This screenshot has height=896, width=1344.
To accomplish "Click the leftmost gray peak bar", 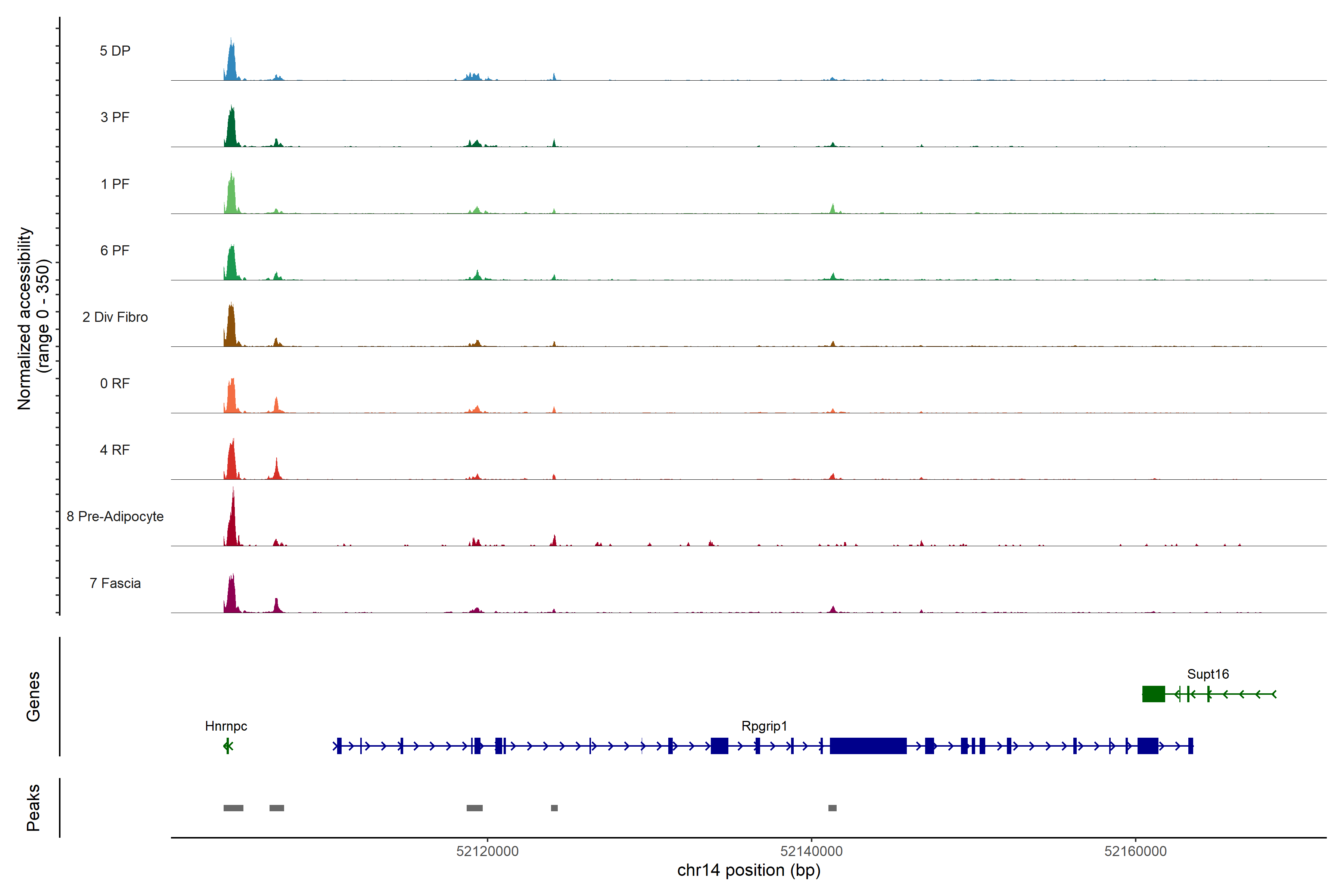I will tap(233, 808).
